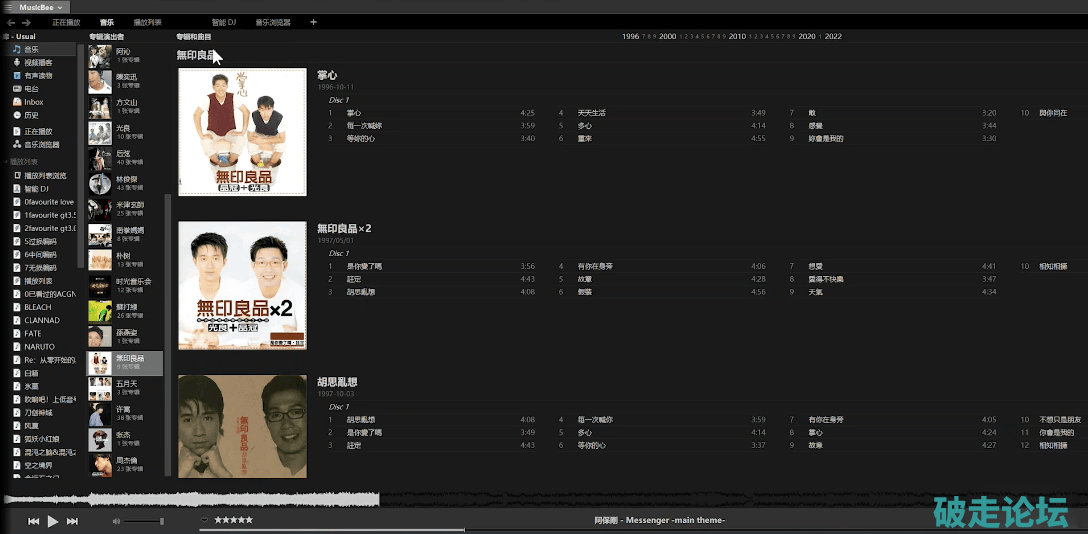Mute using the volume speaker icon
The height and width of the screenshot is (534, 1088).
pos(116,521)
